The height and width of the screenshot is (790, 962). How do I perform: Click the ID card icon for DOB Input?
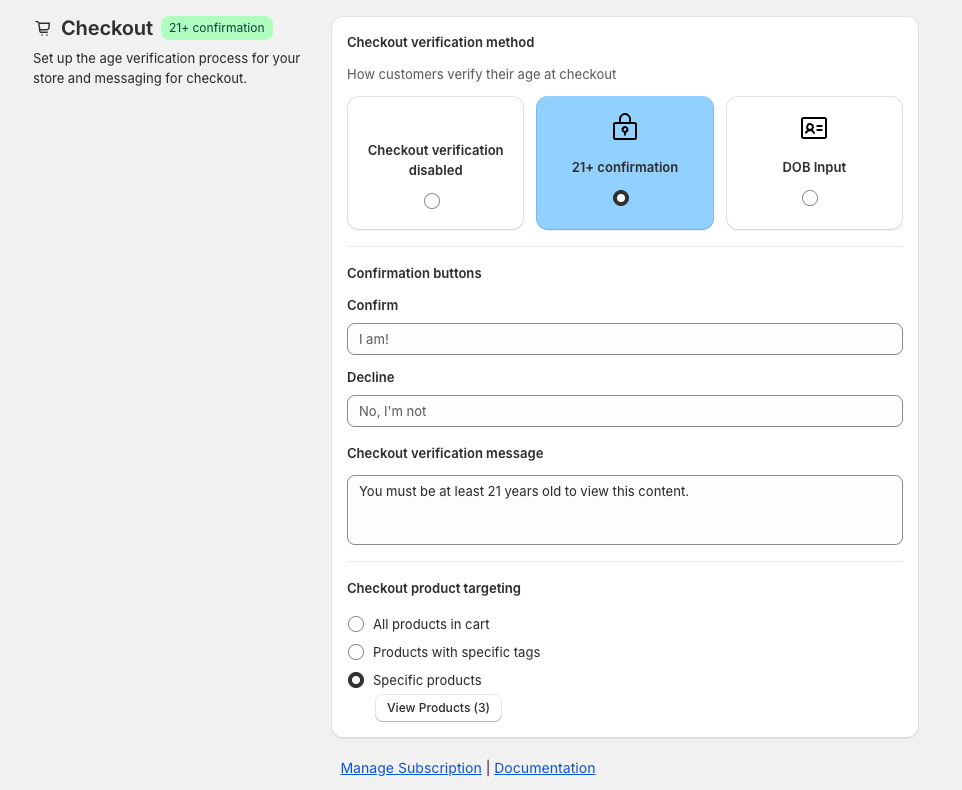coord(814,128)
